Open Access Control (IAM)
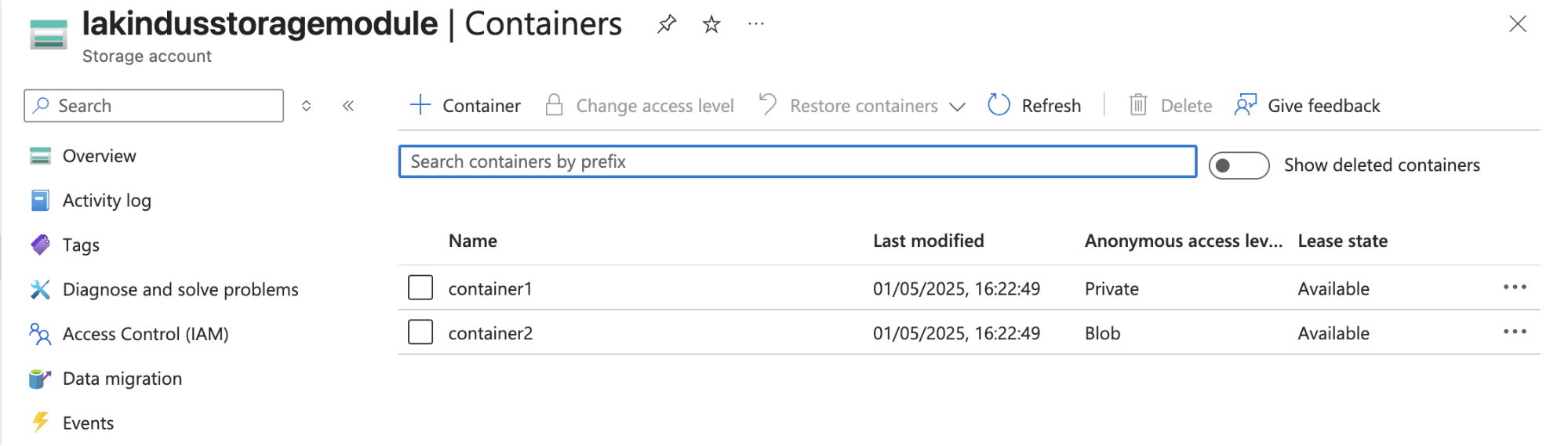 click(146, 335)
